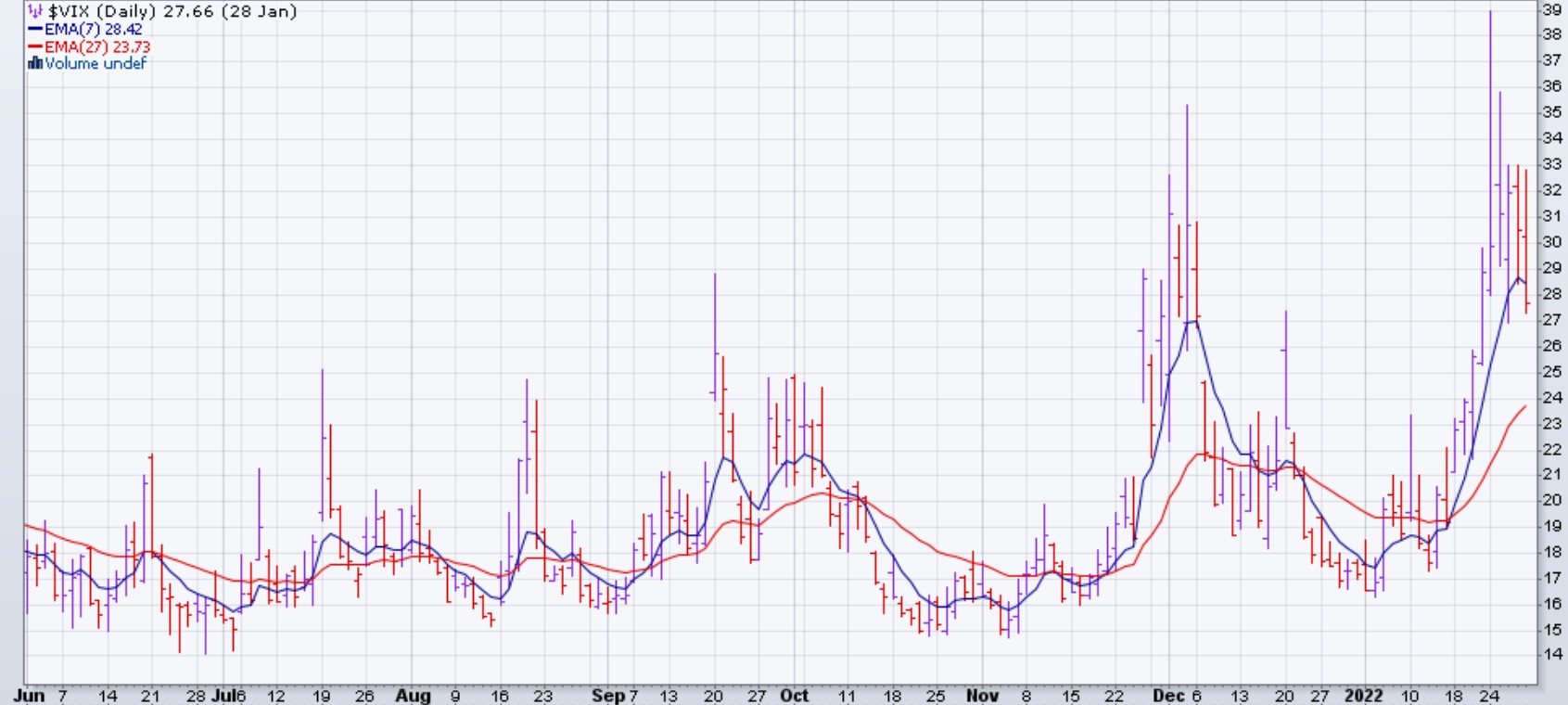Select the red EMA(27) line swatch
The image size is (1568, 705).
(x=35, y=47)
